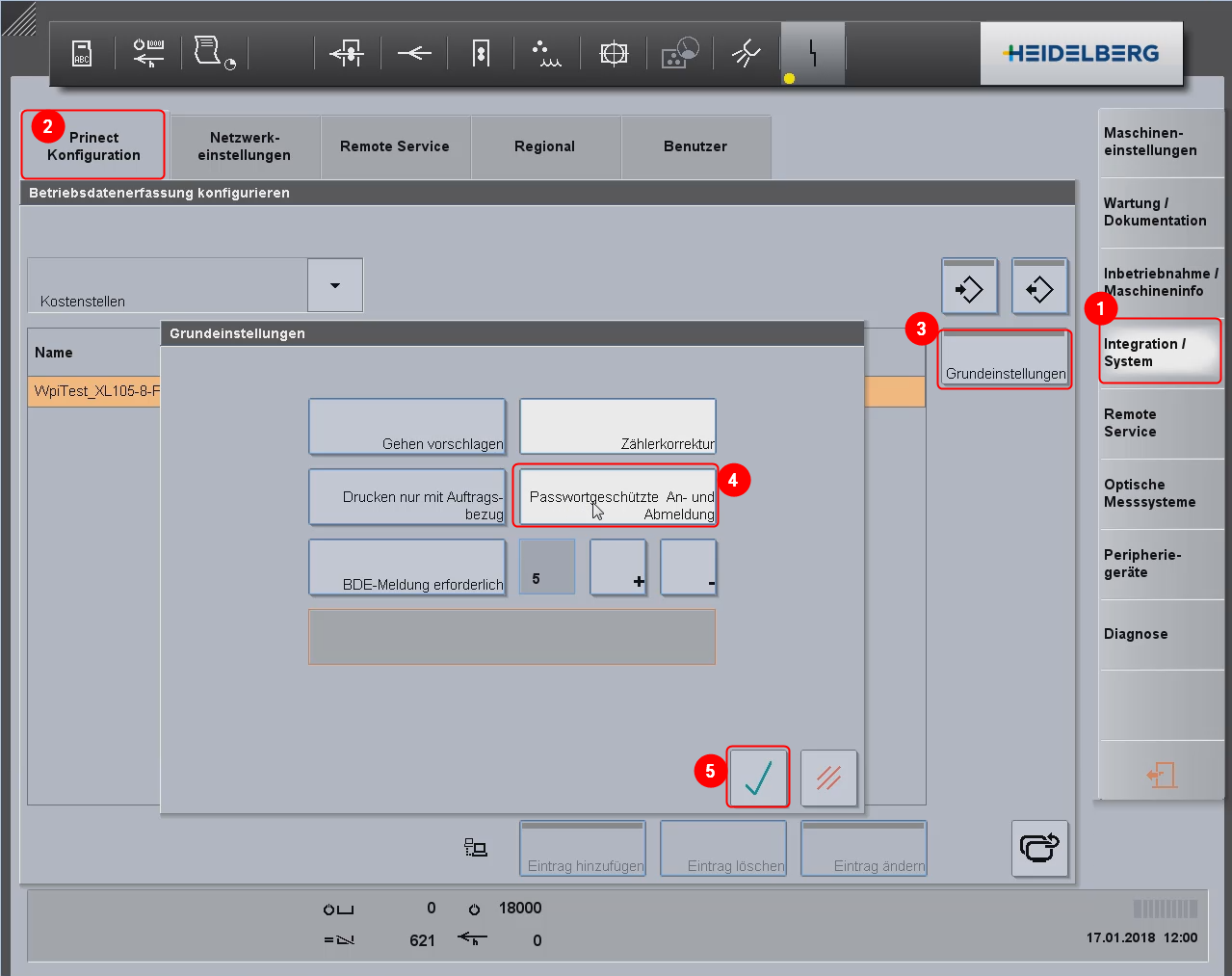This screenshot has height=976, width=1232.
Task: Click the Heidelberg logo
Action: 1081,54
